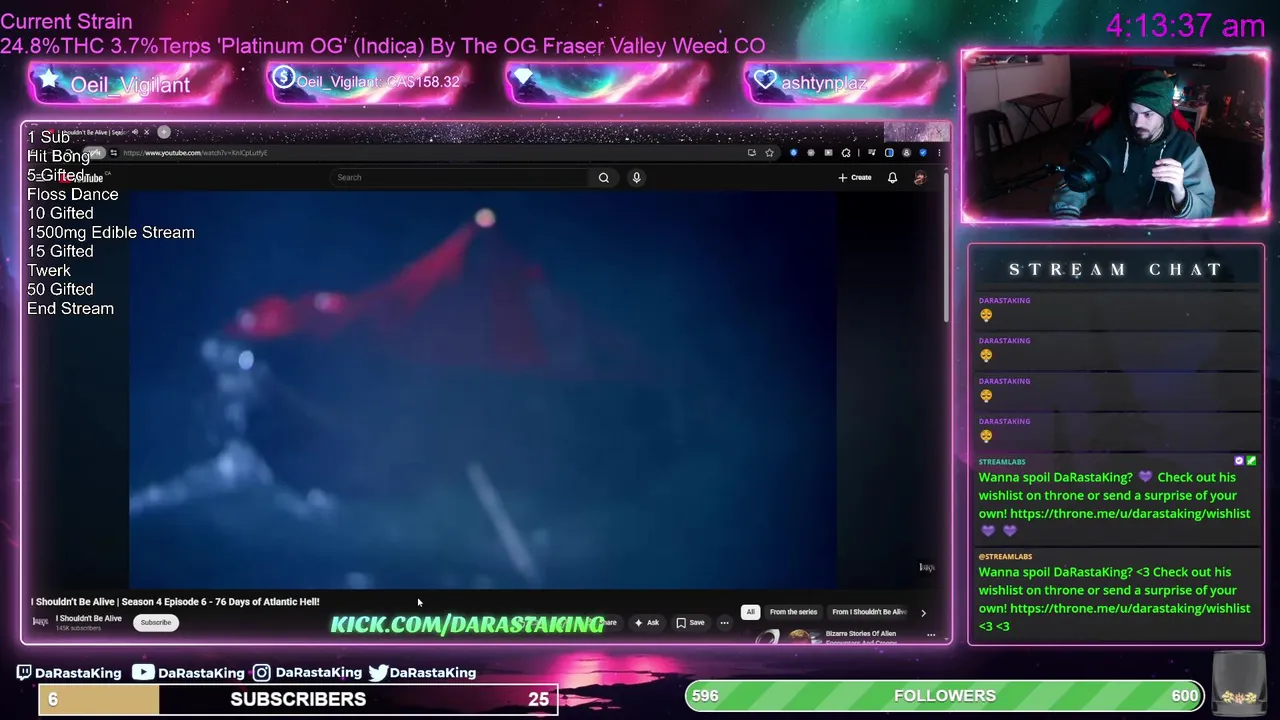This screenshot has width=1280, height=720.
Task: Click the Twitter DaRastaKing handle
Action: click(x=422, y=673)
